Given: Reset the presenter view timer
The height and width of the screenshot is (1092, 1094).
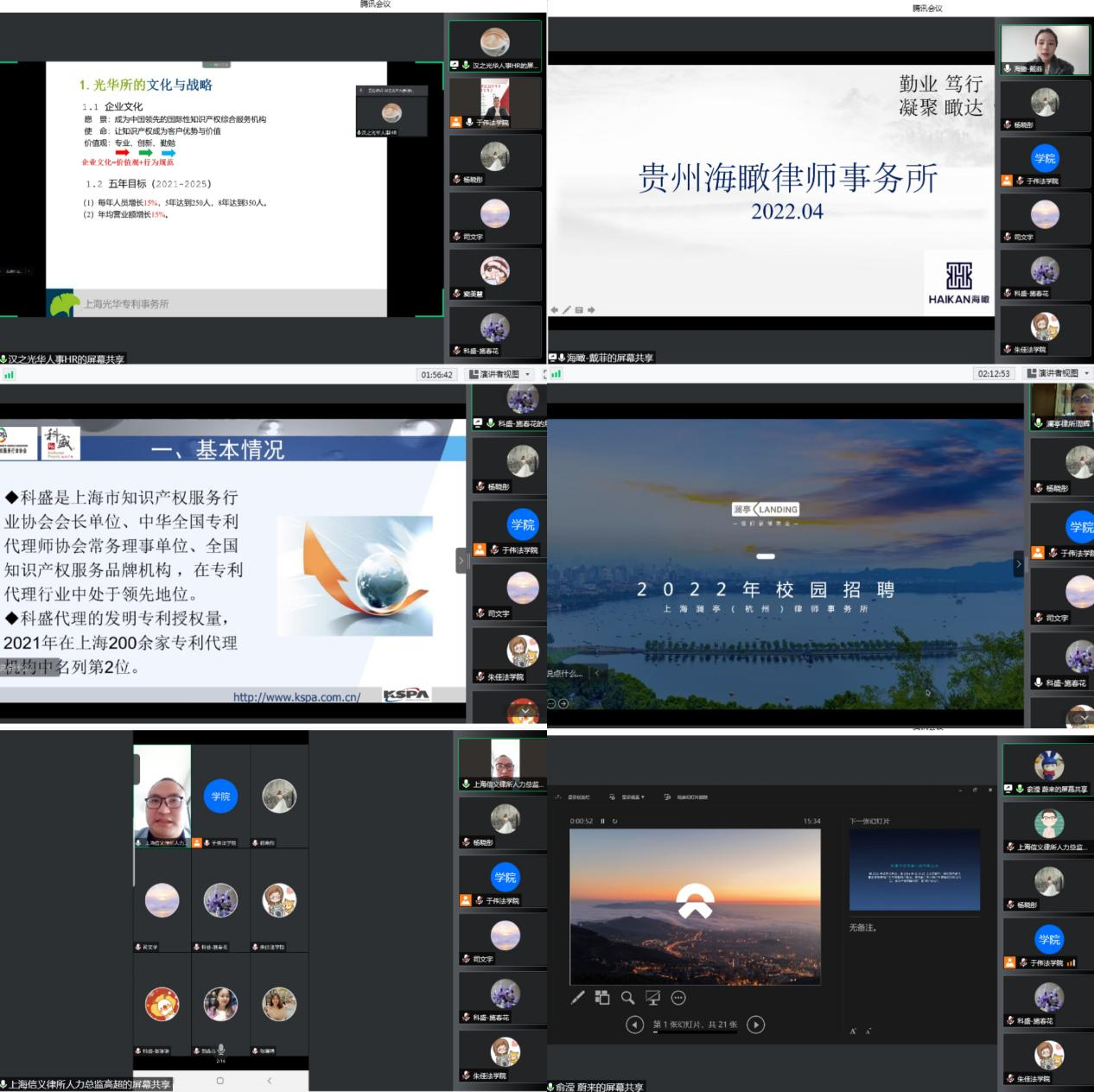Looking at the screenshot, I should (614, 822).
